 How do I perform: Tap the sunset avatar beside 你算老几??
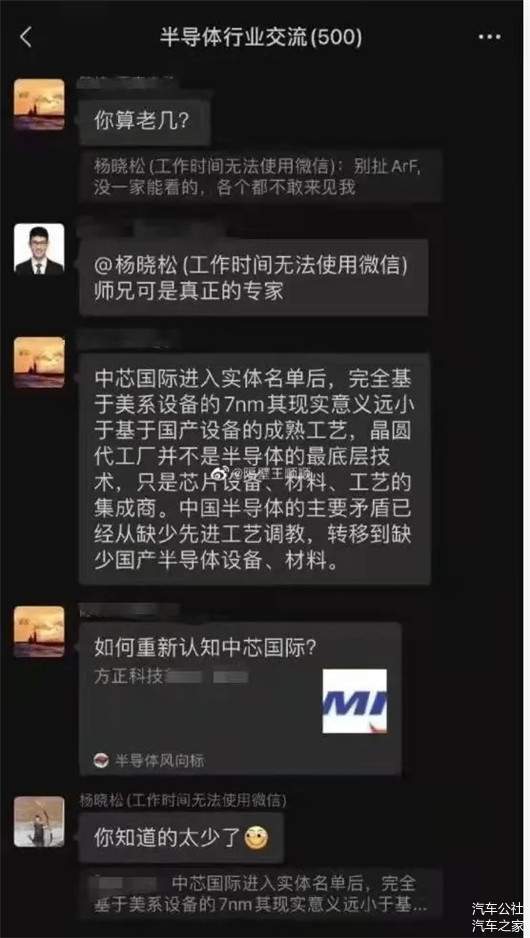(x=39, y=104)
